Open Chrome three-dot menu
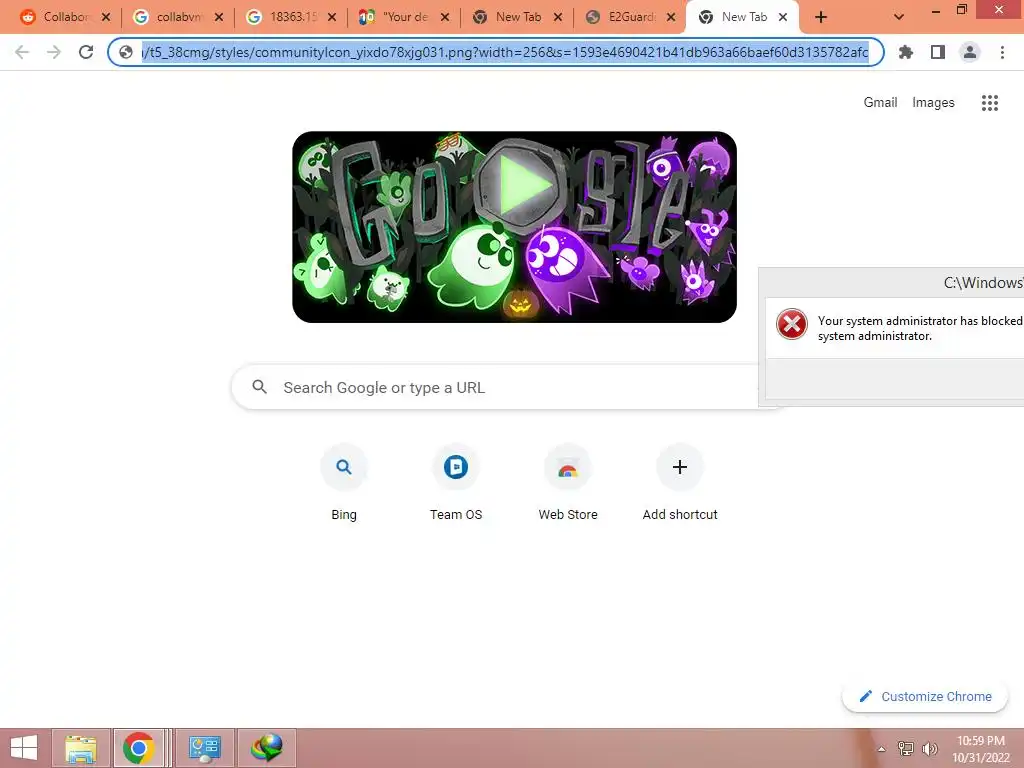1024x768 pixels. point(1002,52)
